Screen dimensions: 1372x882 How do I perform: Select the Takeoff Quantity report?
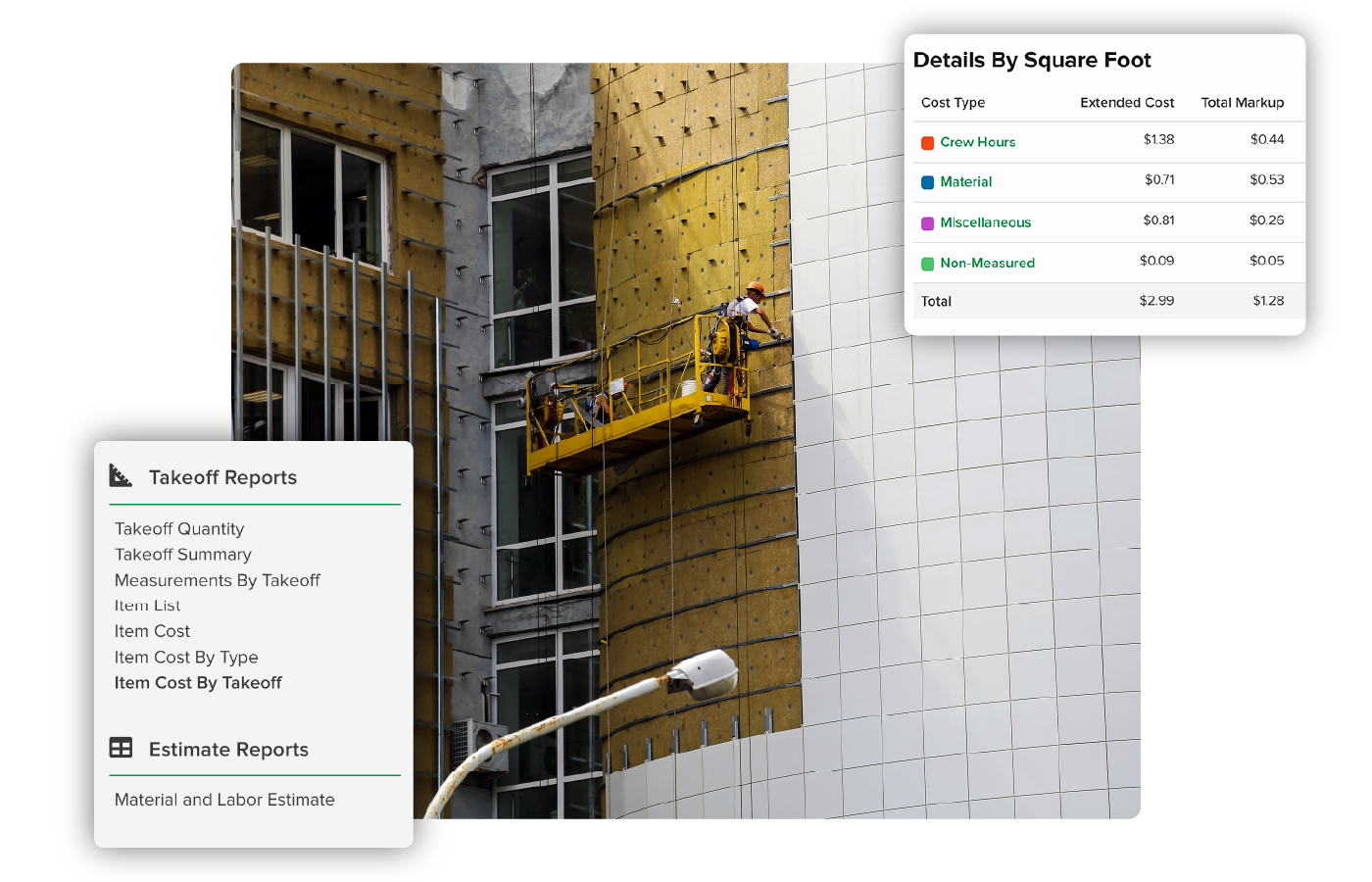(179, 529)
